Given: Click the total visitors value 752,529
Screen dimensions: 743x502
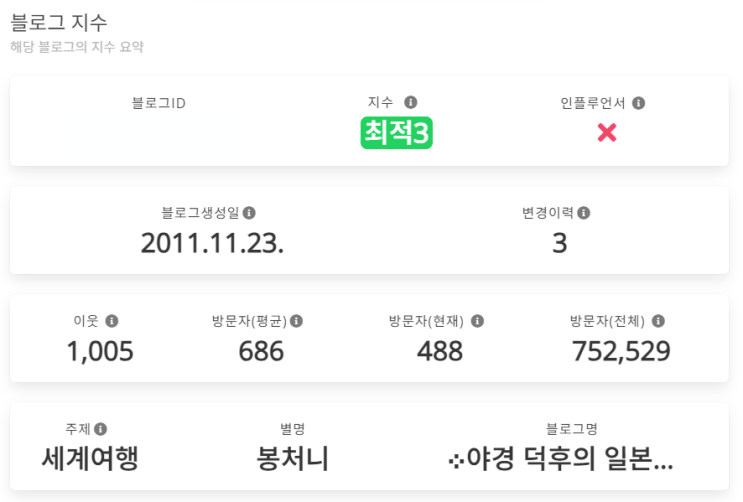Looking at the screenshot, I should (x=621, y=351).
